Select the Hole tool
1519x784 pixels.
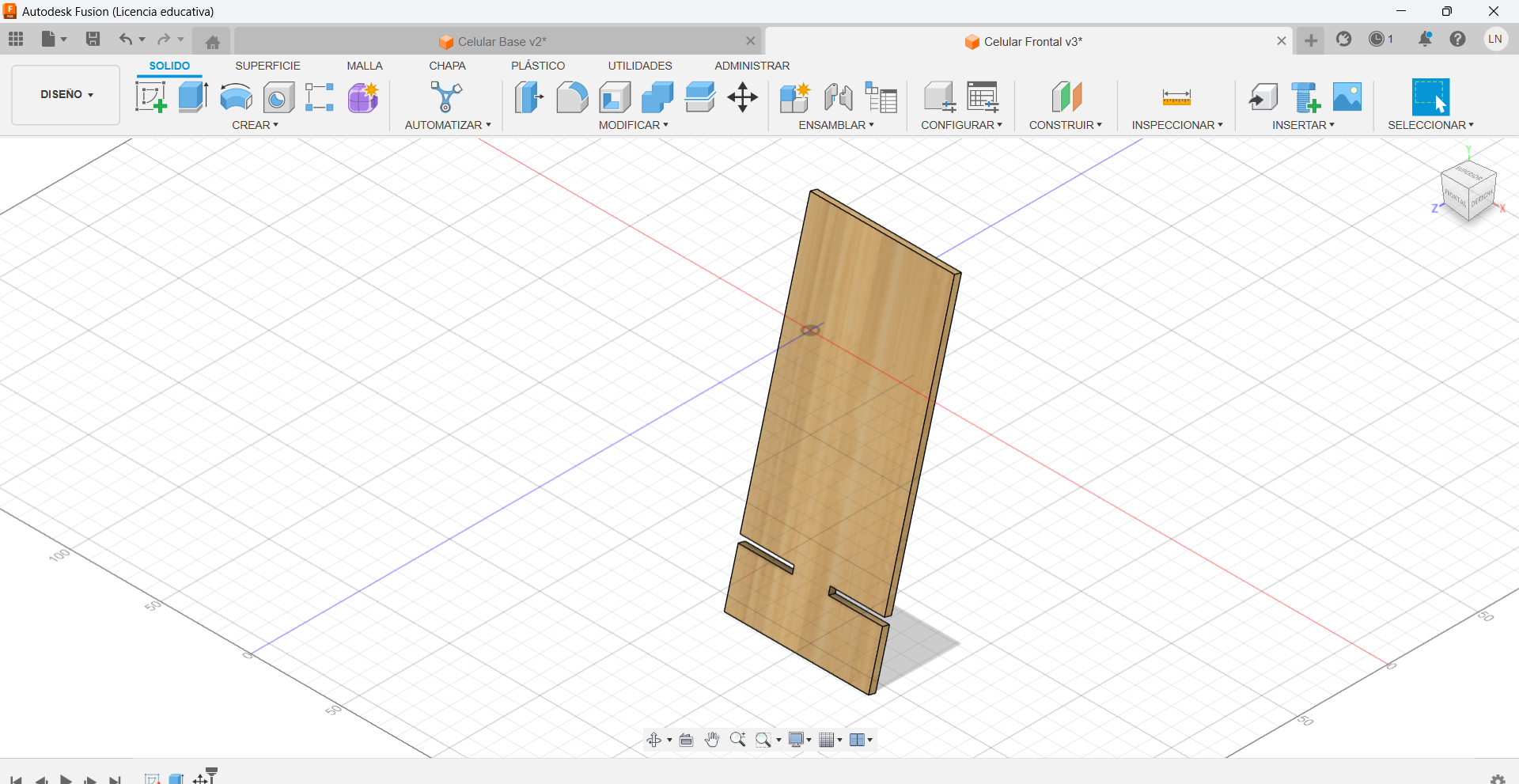pyautogui.click(x=278, y=97)
